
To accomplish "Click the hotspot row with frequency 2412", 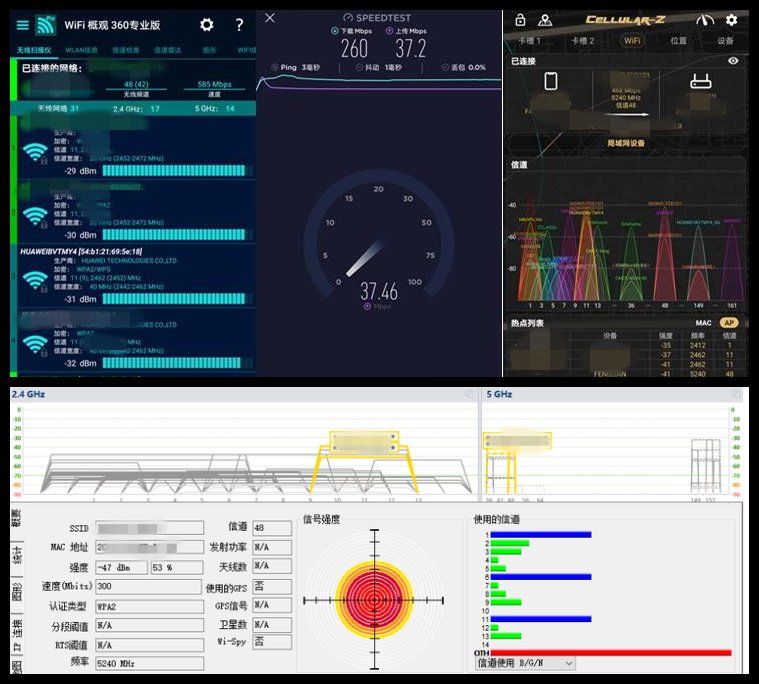I will click(x=626, y=345).
